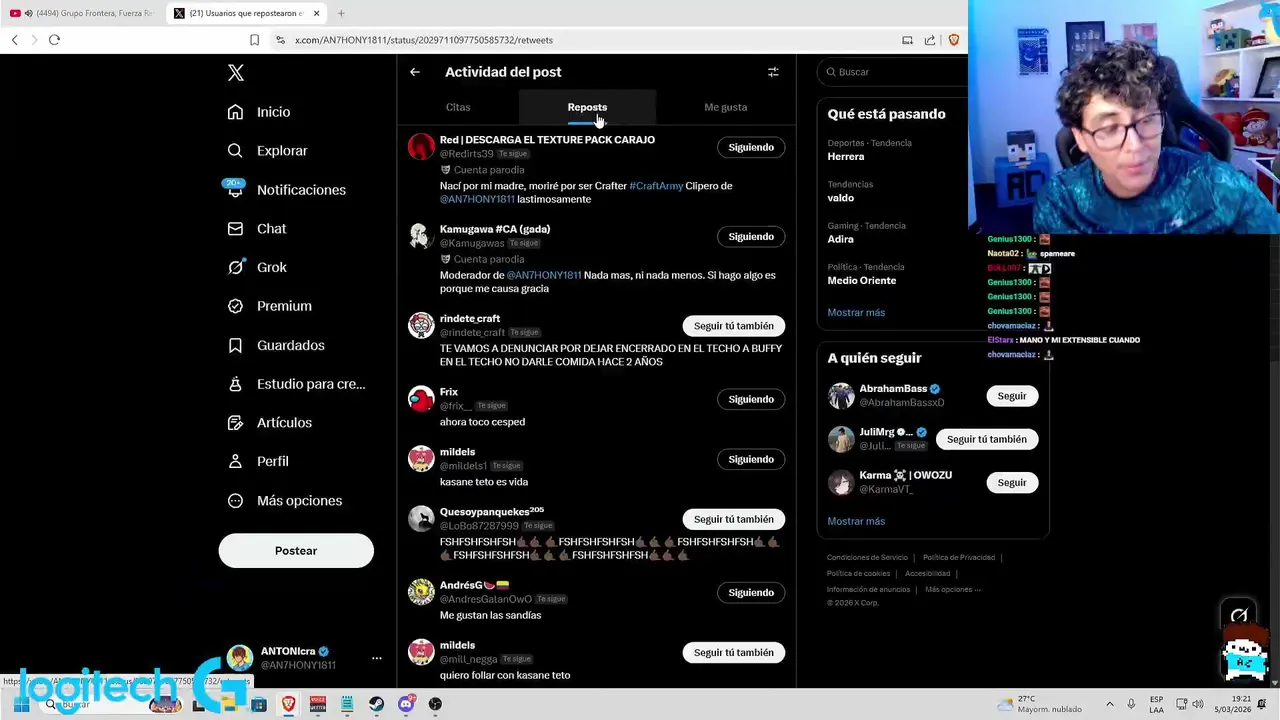Screen dimensions: 1280x720
Task: Open Artículos icon in sidebar
Action: (235, 423)
